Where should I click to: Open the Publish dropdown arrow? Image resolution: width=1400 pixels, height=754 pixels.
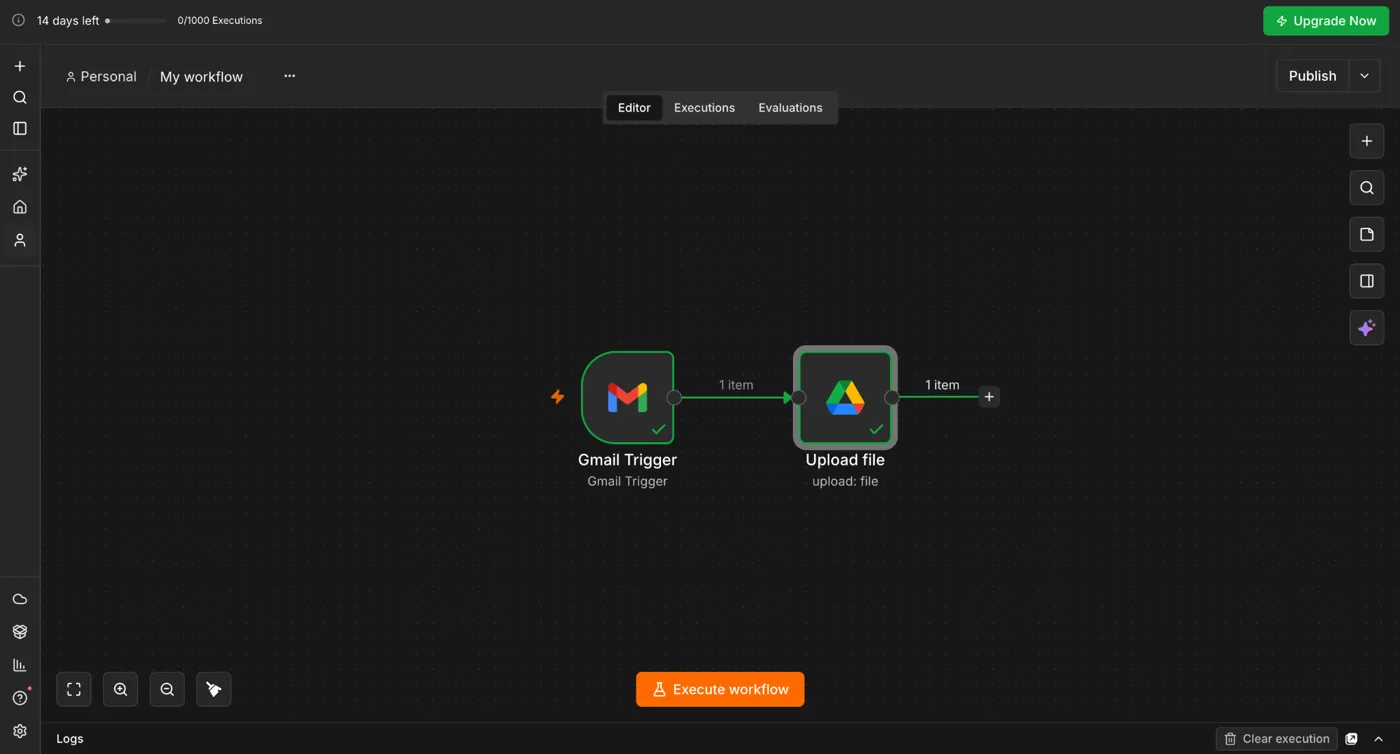pos(1364,76)
